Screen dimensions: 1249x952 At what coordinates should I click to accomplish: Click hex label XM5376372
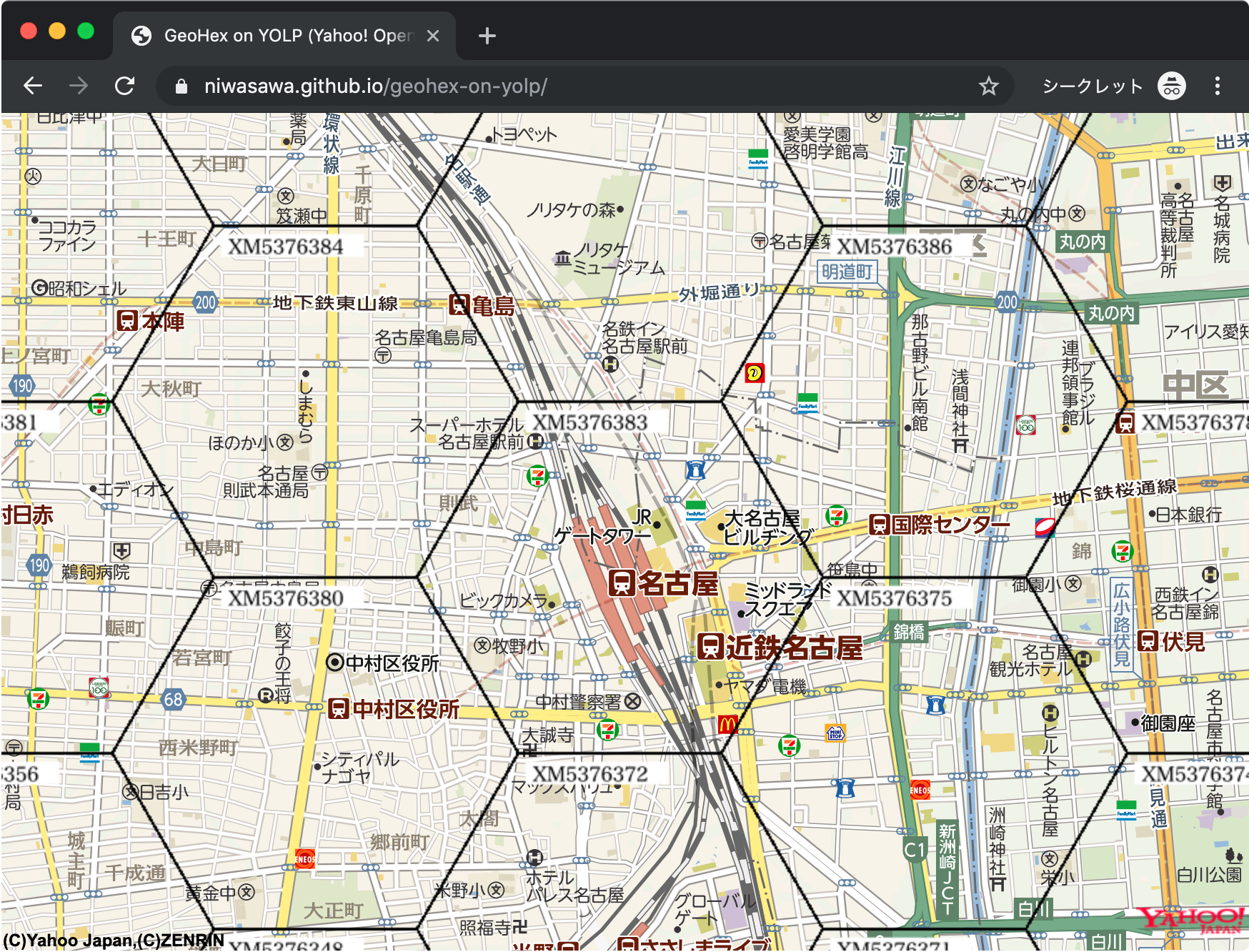(590, 774)
